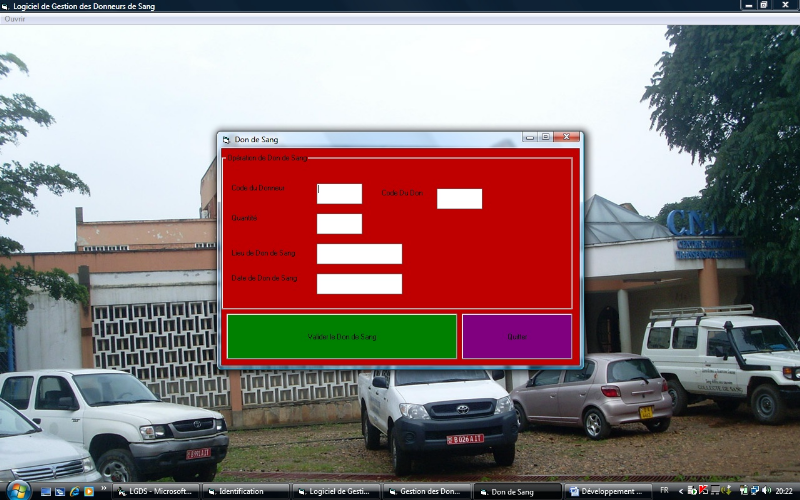Switch to Développement taskbar button
The width and height of the screenshot is (800, 500).
click(608, 492)
